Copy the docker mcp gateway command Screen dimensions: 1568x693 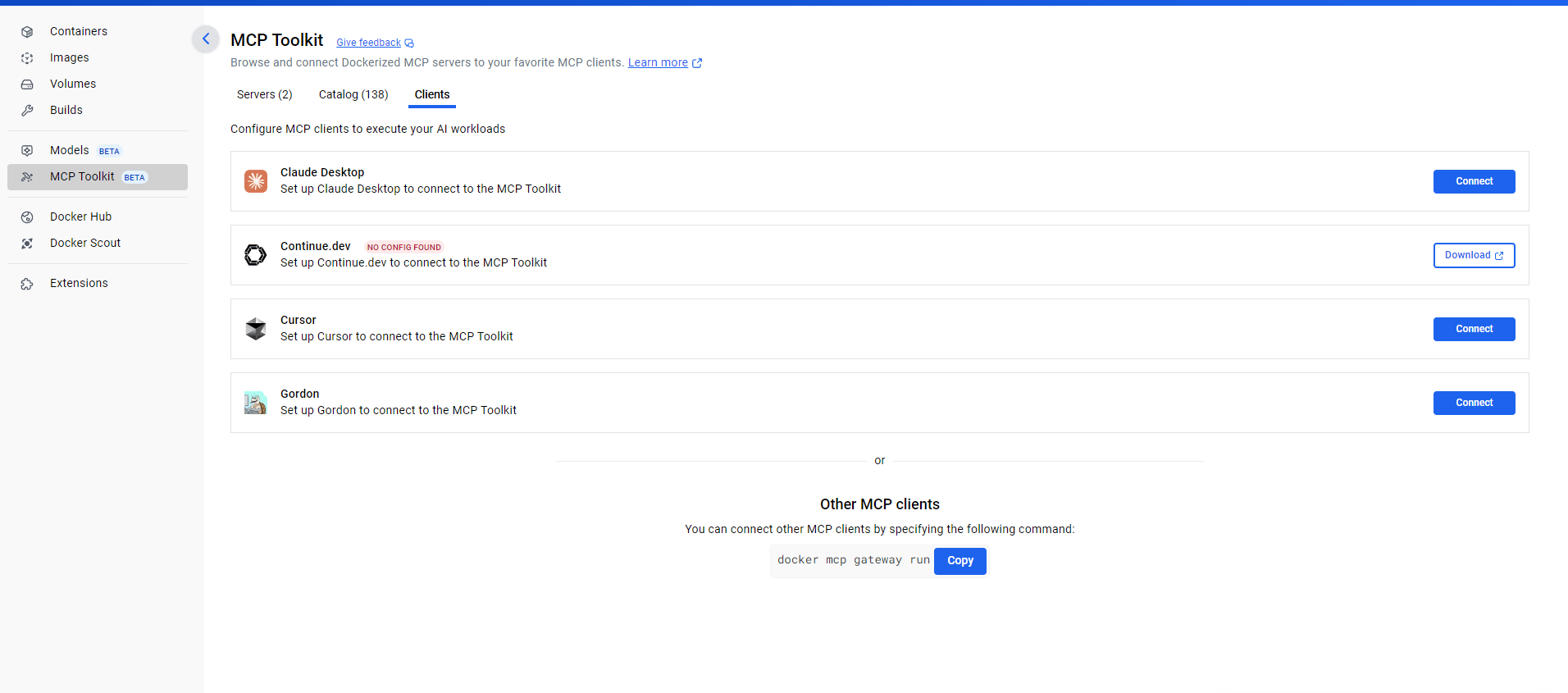point(959,561)
